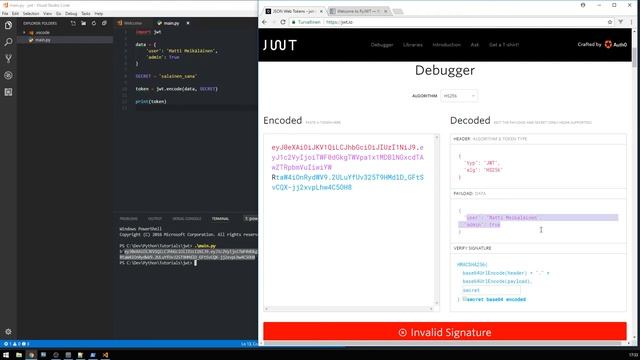This screenshot has width=640, height=360.
Task: Open the File menu in VS Code
Action: click(5, 13)
